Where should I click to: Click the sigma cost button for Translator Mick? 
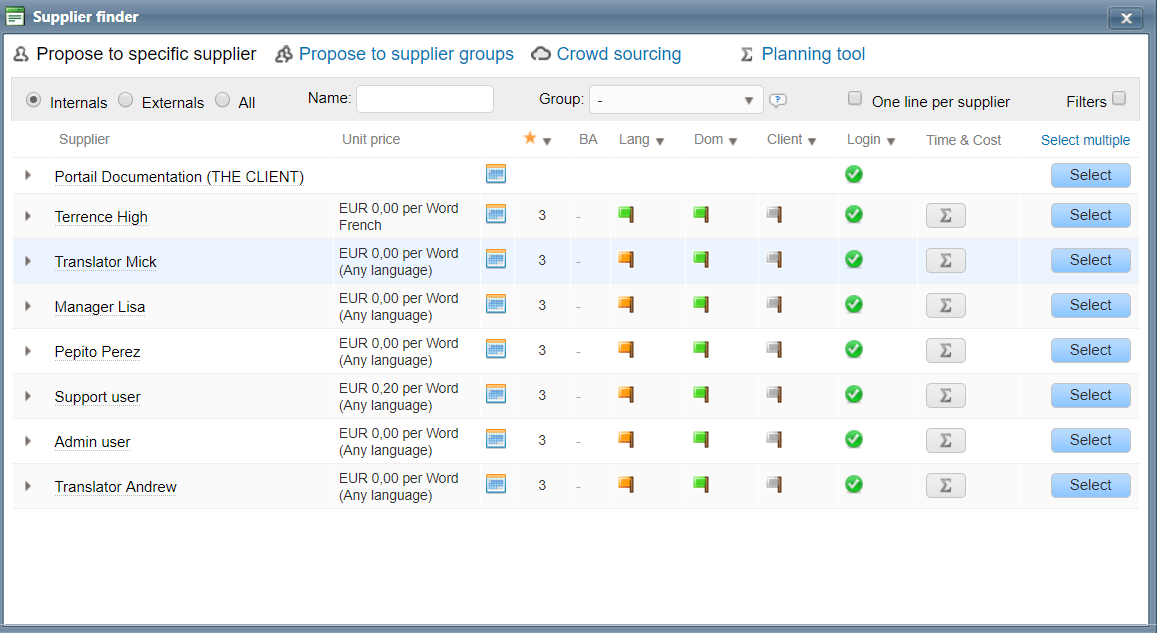(945, 260)
